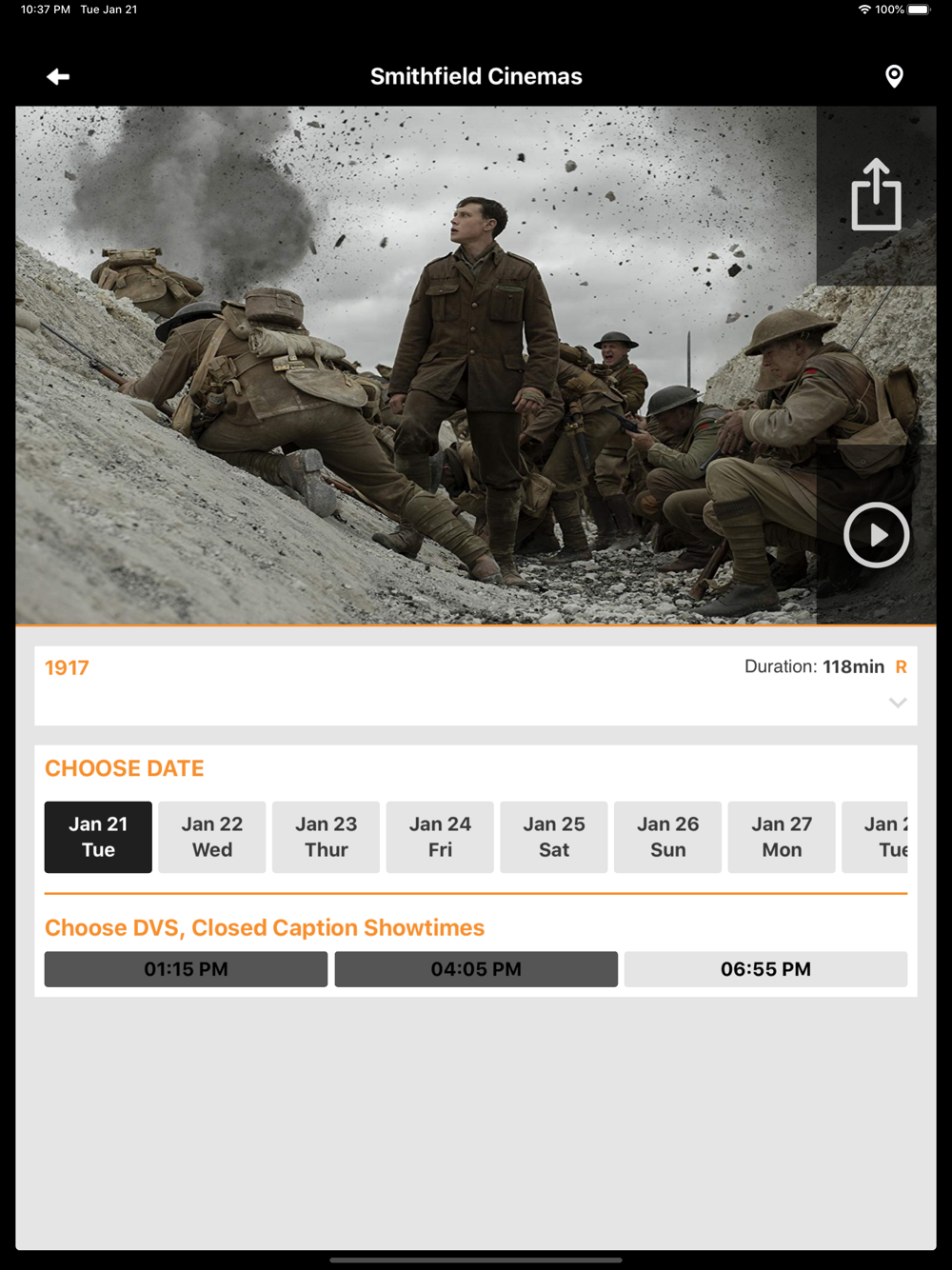952x1270 pixels.
Task: Tap the 1917 movie title
Action: tap(67, 667)
